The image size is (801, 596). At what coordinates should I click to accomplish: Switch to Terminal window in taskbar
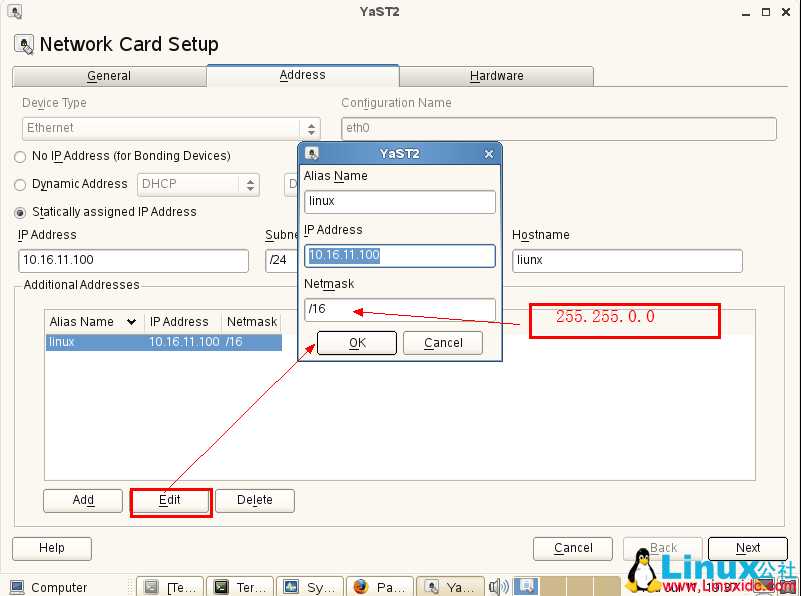[x=240, y=587]
